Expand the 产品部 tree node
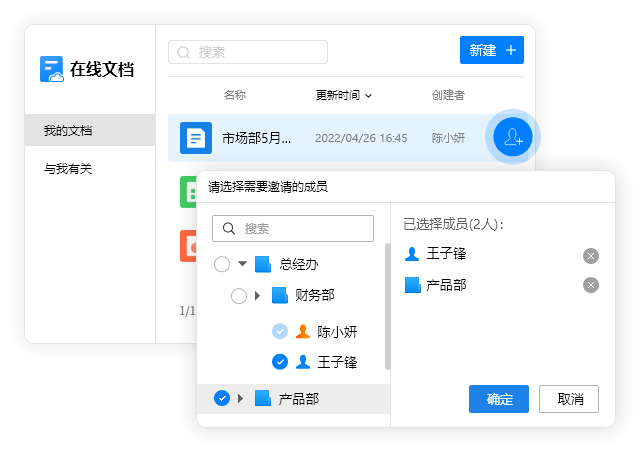Screen dimensions: 640x460 240,398
